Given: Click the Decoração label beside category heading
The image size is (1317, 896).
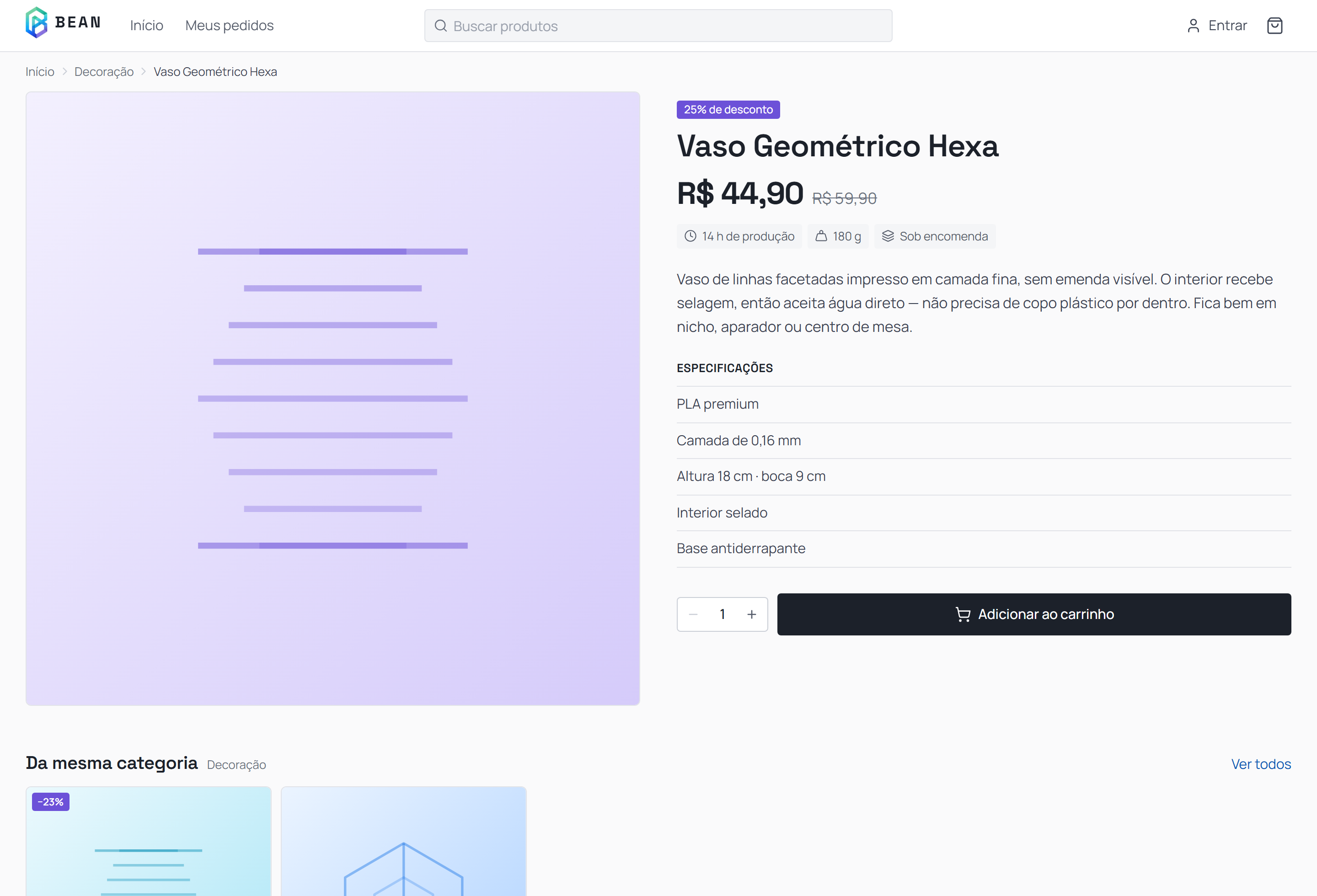Looking at the screenshot, I should (236, 765).
